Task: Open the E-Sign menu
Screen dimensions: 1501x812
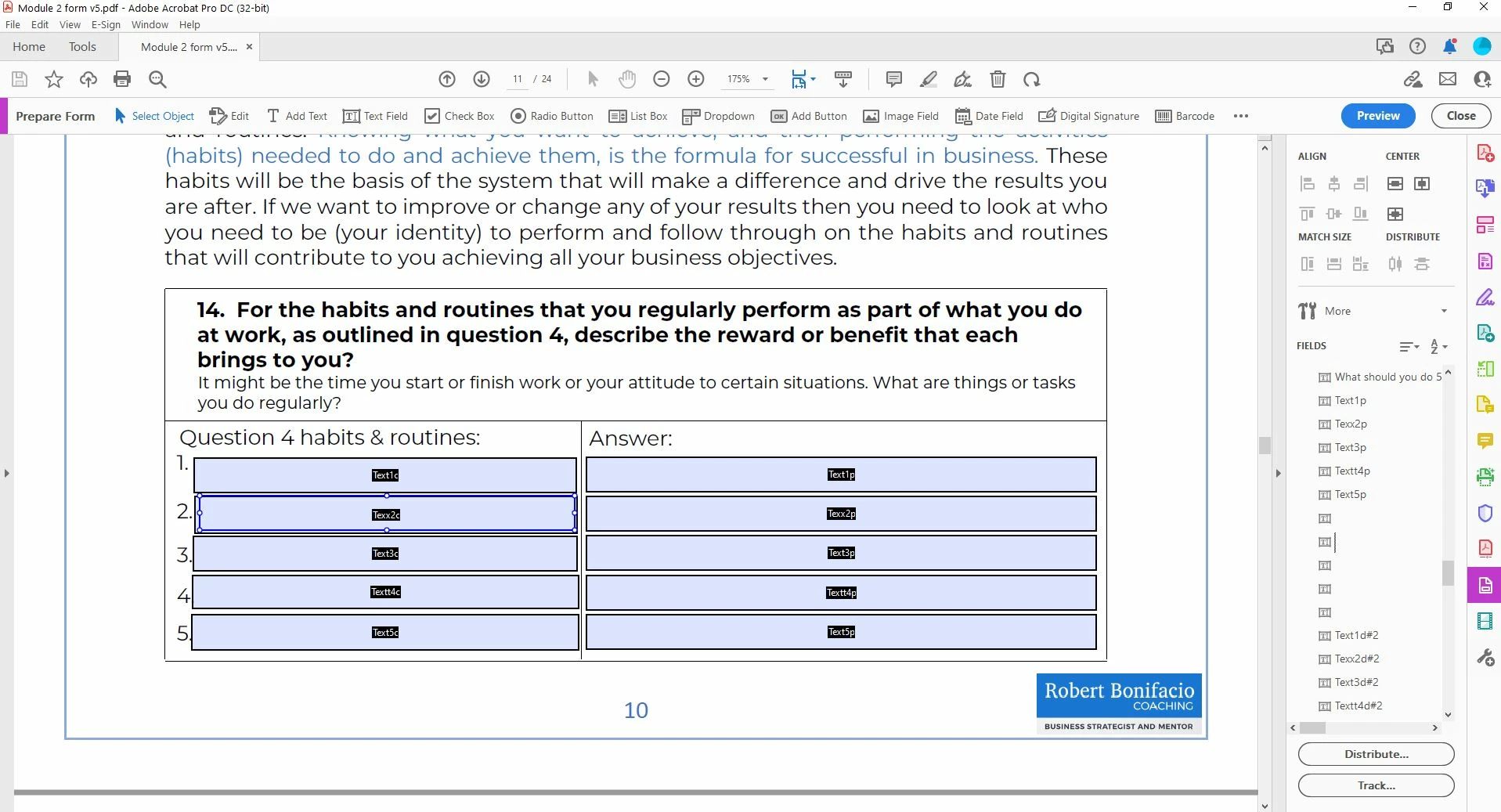Action: (106, 24)
